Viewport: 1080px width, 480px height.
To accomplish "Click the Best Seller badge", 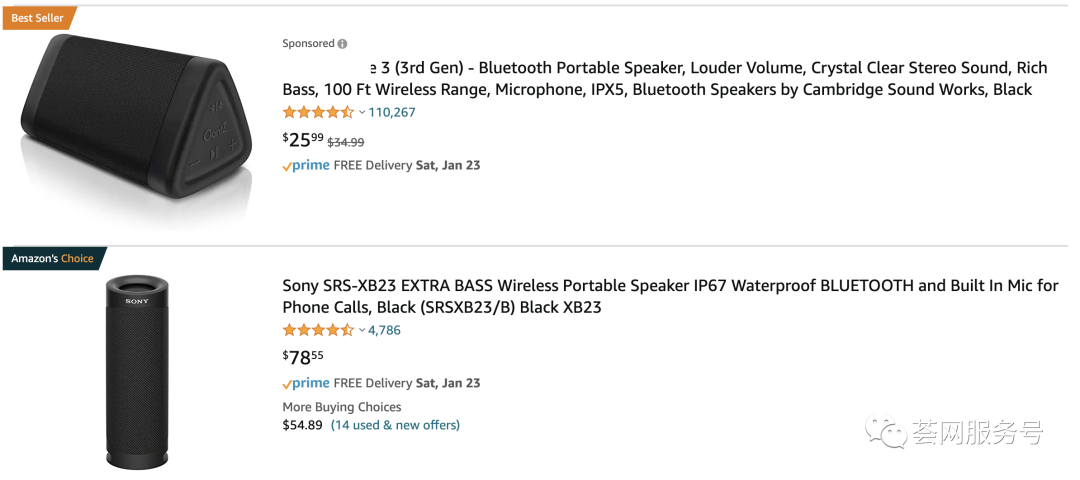I will point(36,18).
